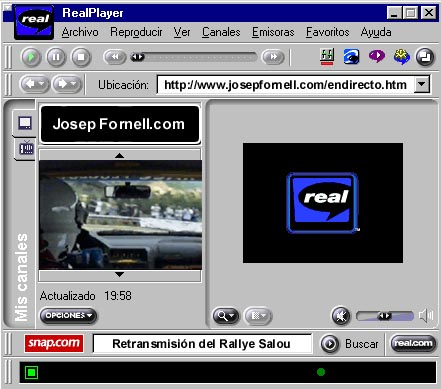Switch to compact mode icon
This screenshot has width=441, height=389.
point(425,57)
